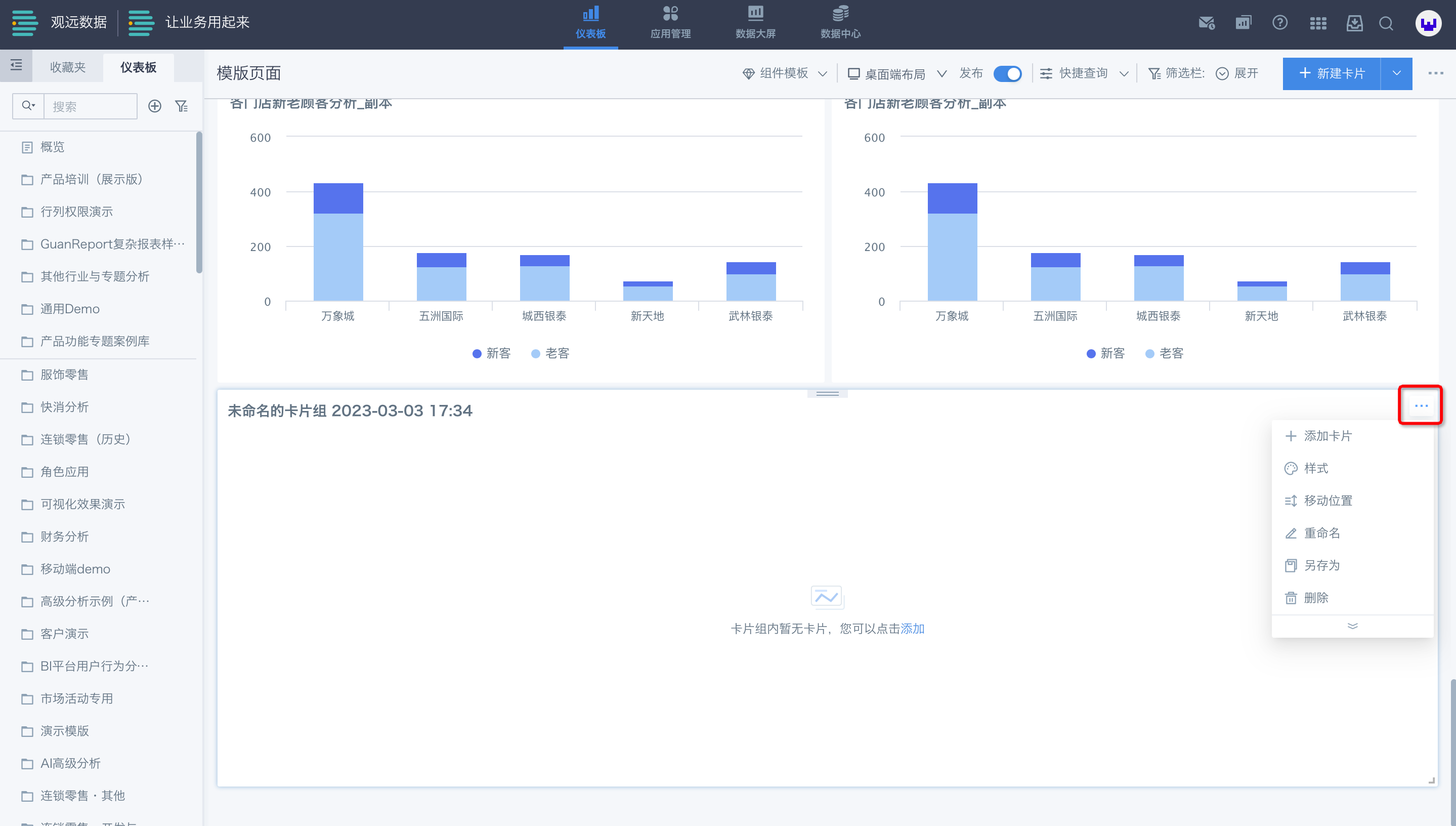Click the dashboard 搜索 input field
Screen dimensions: 1456x826
click(x=91, y=106)
